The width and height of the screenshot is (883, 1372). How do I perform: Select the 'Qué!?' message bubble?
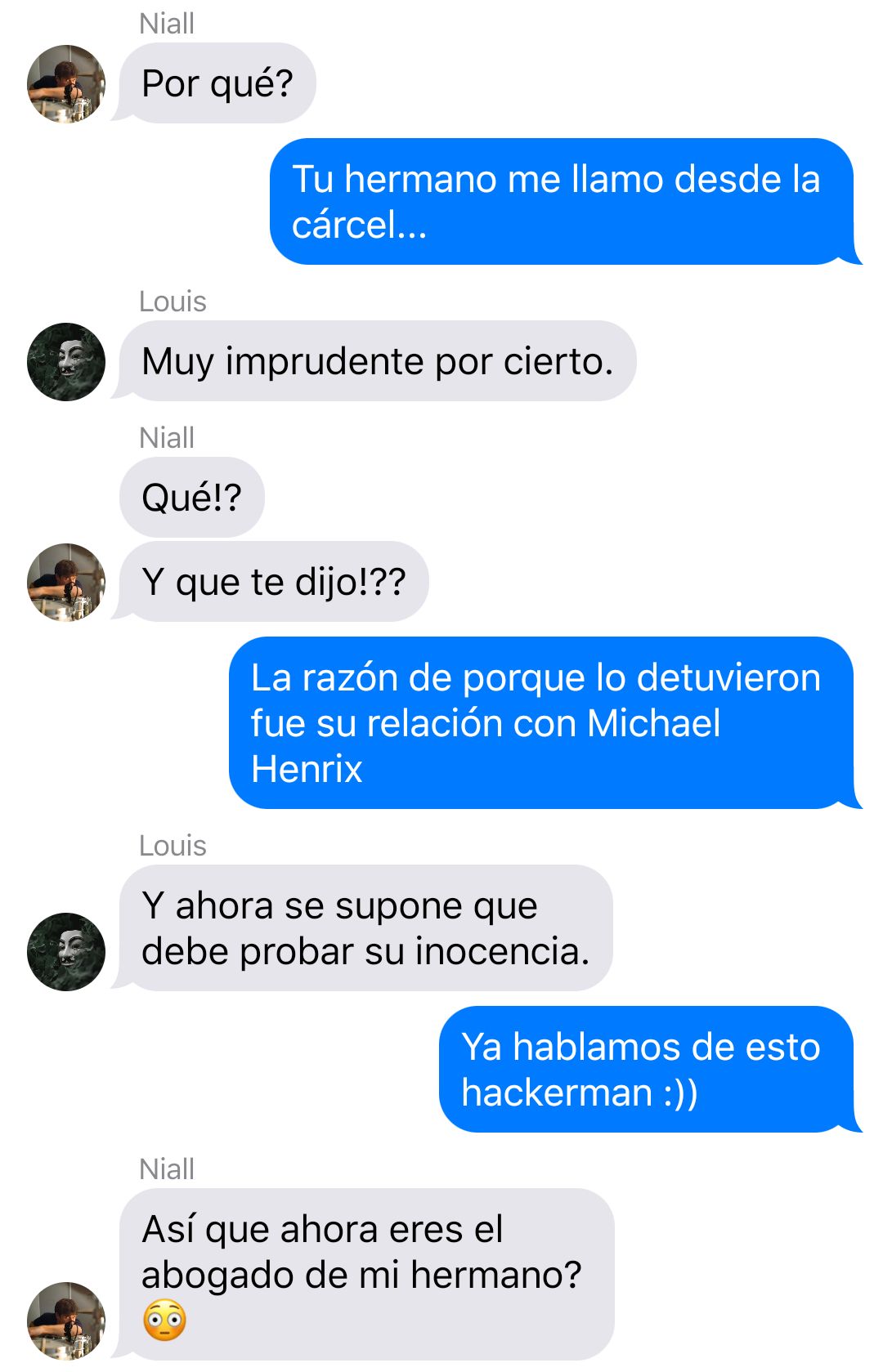pyautogui.click(x=192, y=498)
